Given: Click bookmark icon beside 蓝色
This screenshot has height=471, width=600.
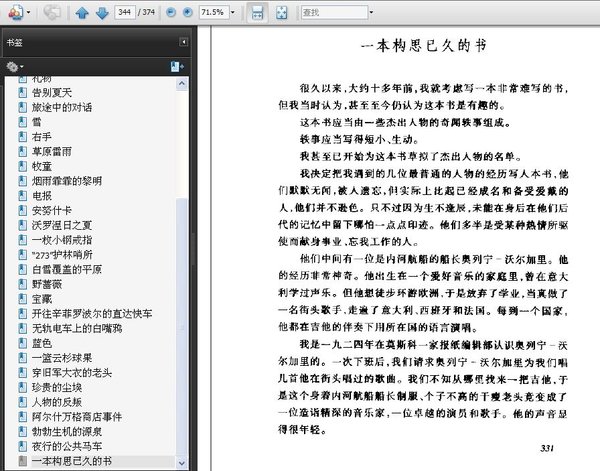Looking at the screenshot, I should tap(23, 343).
